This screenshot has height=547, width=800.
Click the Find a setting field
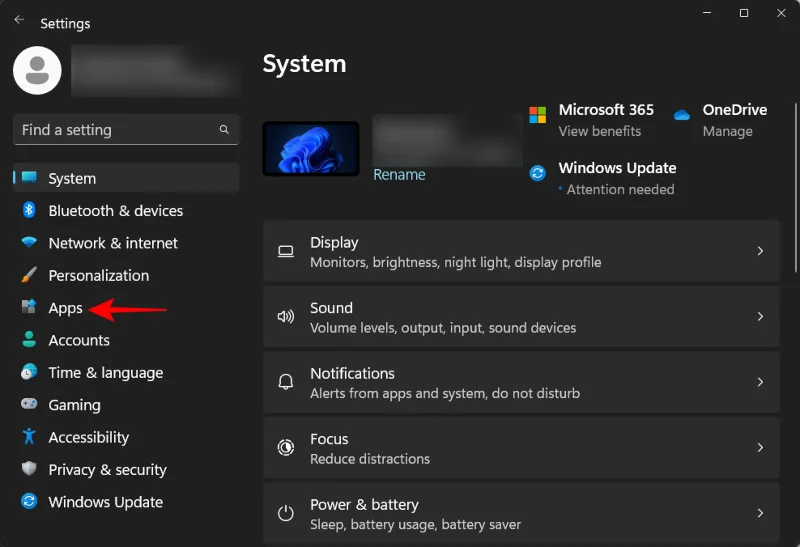click(x=126, y=130)
